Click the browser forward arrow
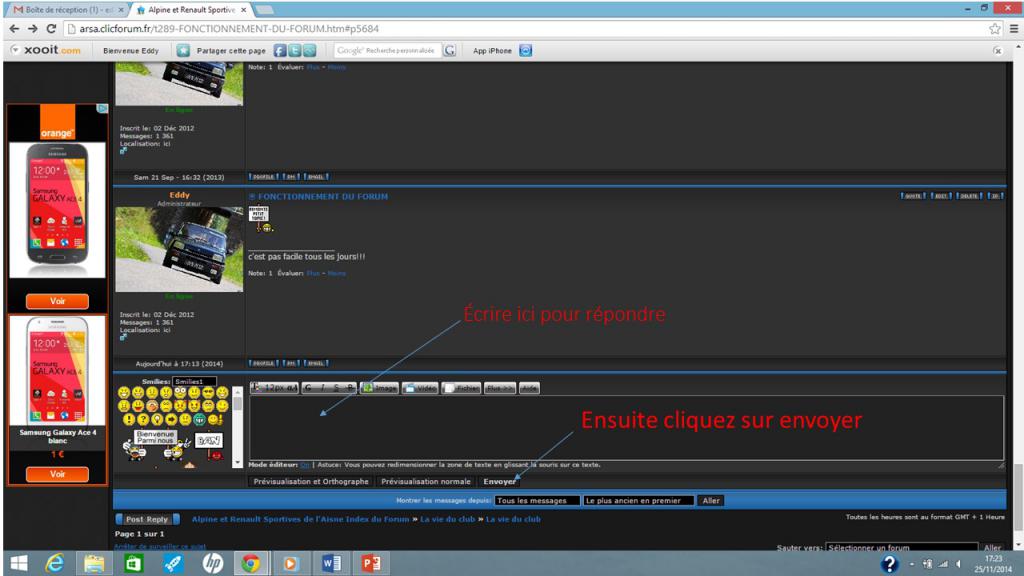The image size is (1024, 576). [33, 29]
